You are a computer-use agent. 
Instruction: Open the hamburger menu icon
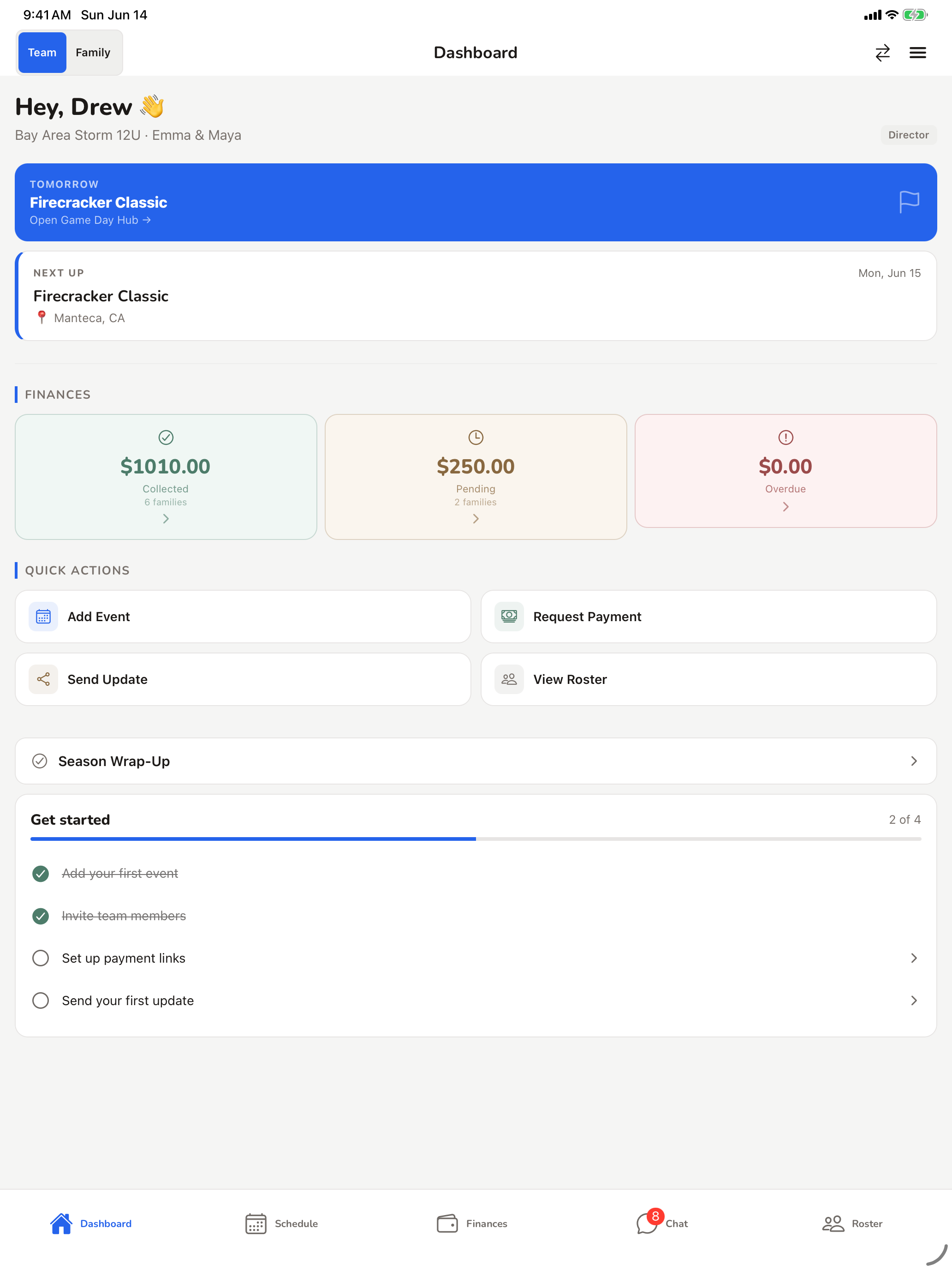917,53
